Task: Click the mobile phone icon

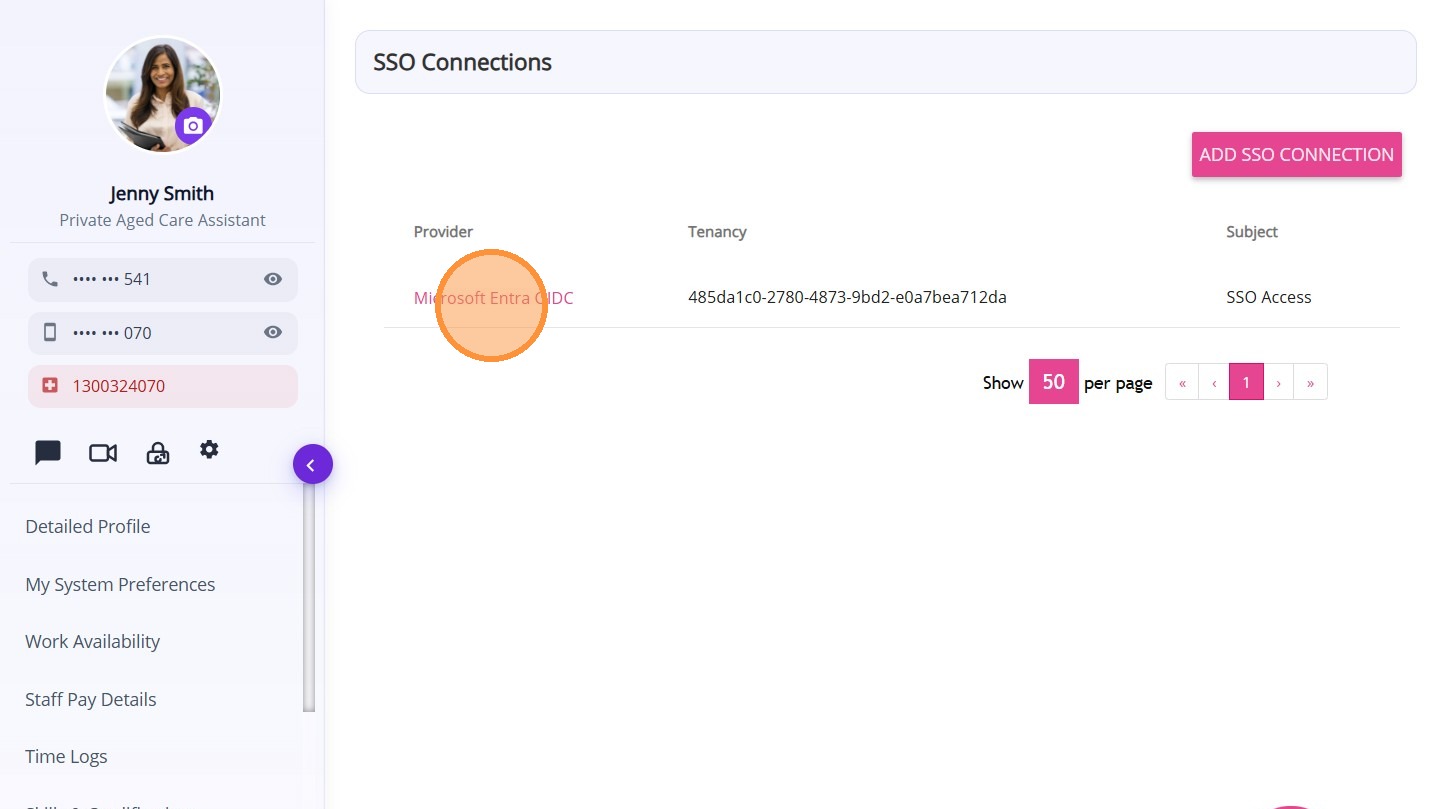Action: coord(50,333)
